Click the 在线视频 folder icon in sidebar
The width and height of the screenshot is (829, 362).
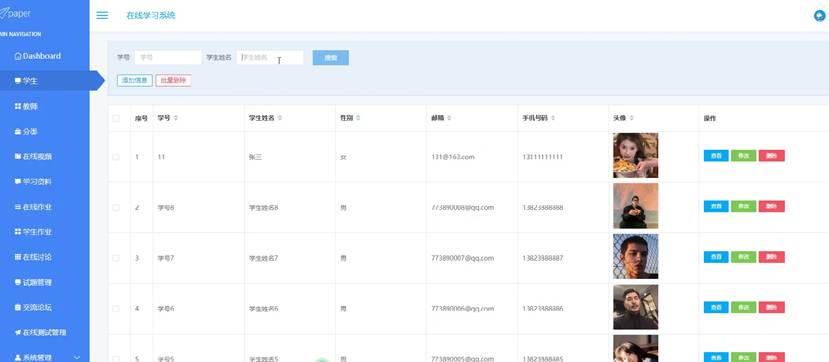[x=18, y=156]
